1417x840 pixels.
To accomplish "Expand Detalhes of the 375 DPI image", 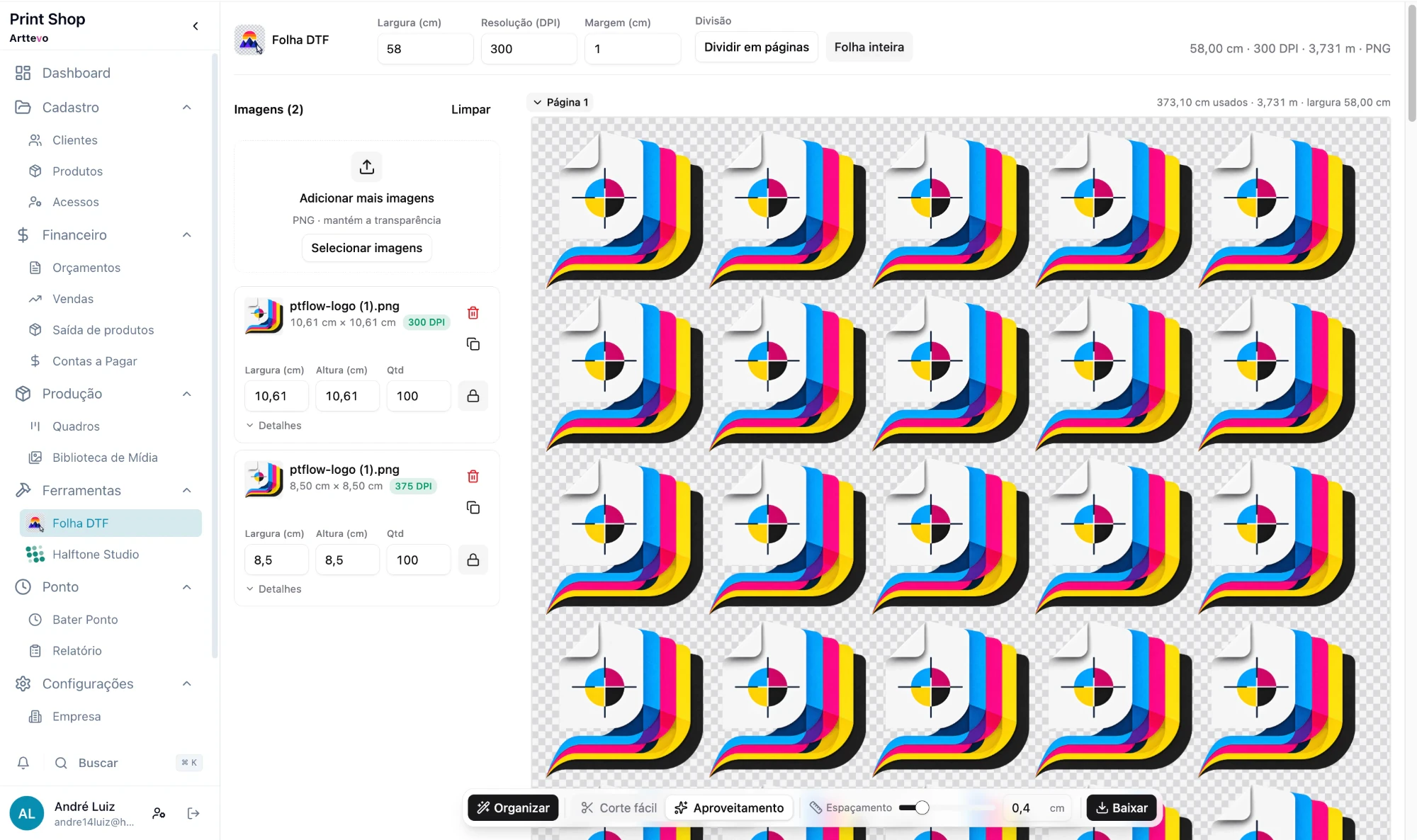I will coord(273,589).
